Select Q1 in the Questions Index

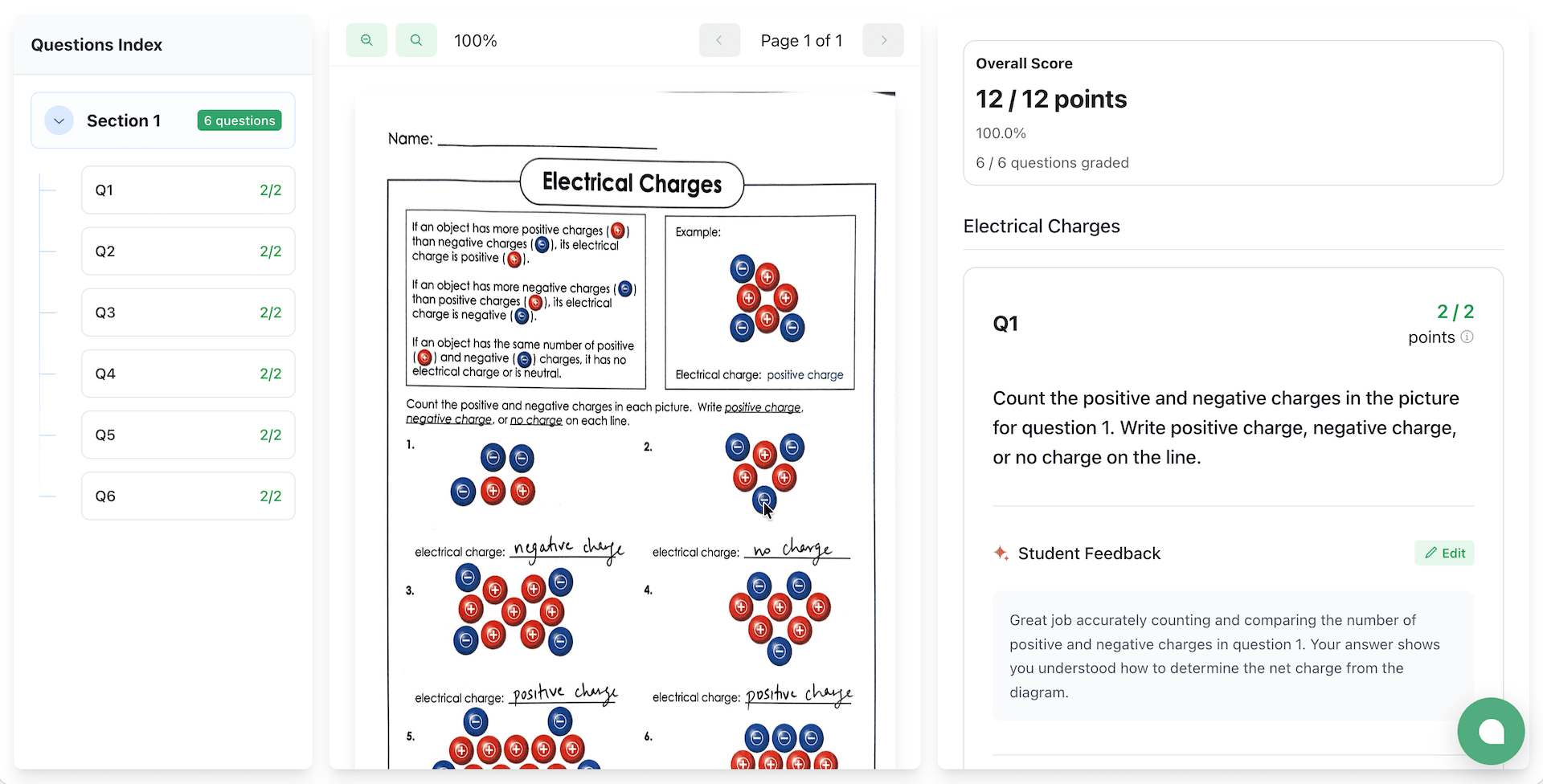coord(187,190)
